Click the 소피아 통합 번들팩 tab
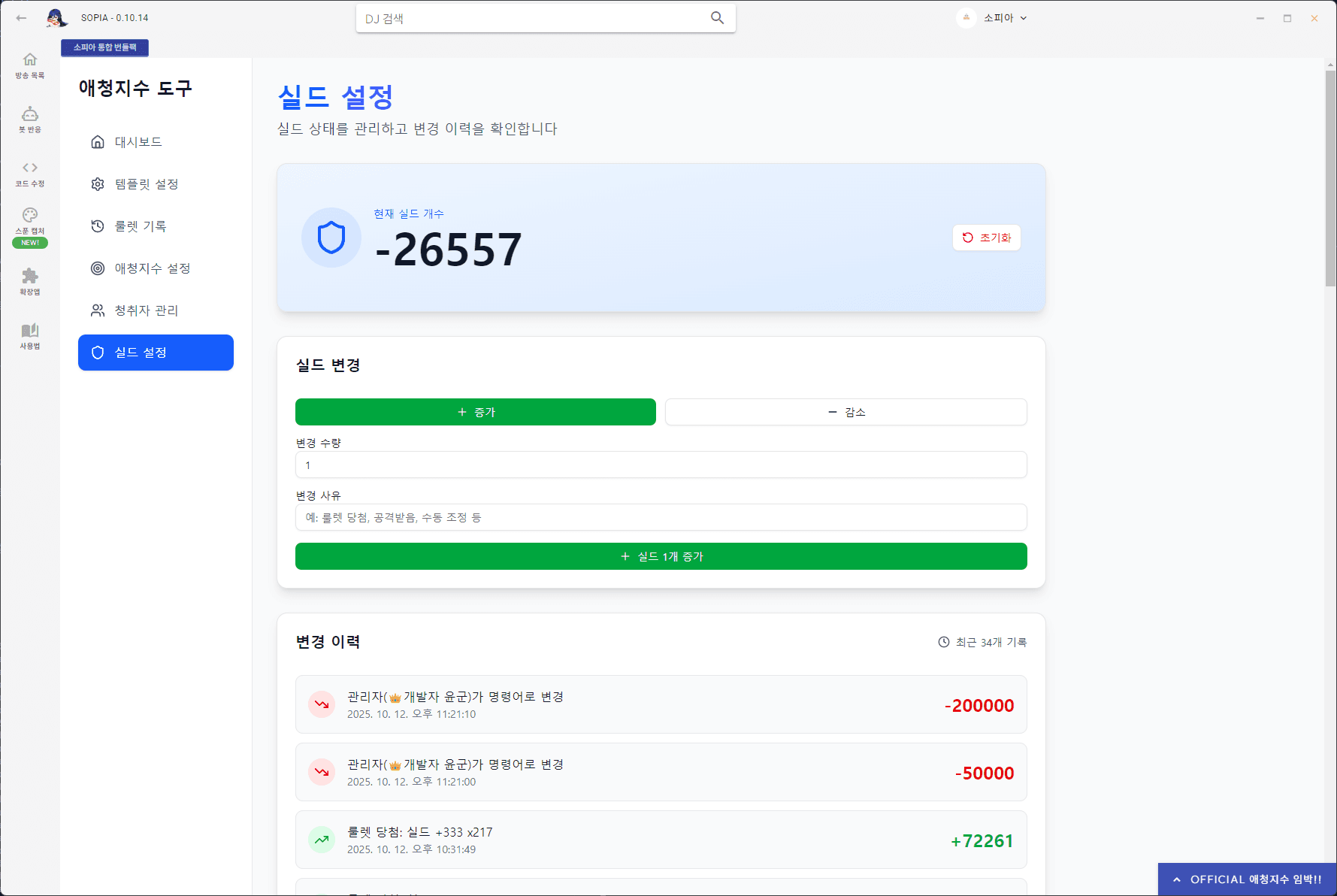This screenshot has width=1337, height=896. point(104,47)
